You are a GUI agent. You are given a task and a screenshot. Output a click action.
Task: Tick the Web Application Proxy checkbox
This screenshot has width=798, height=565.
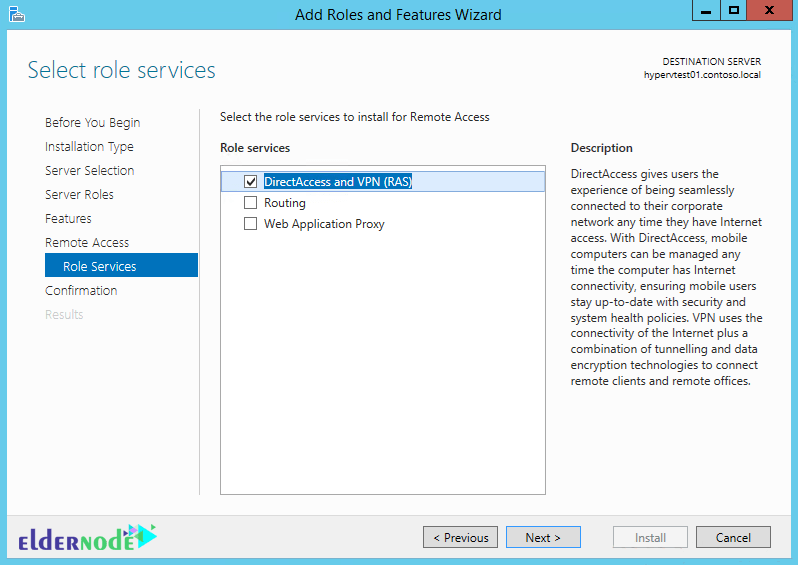tap(250, 224)
